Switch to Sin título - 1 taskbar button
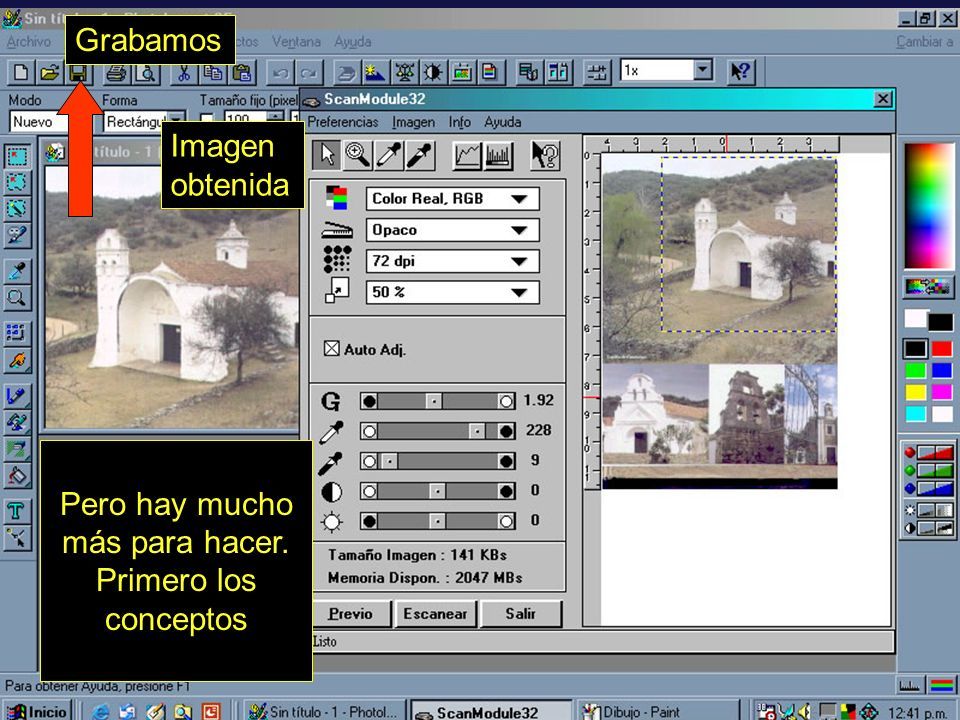 [x=323, y=711]
